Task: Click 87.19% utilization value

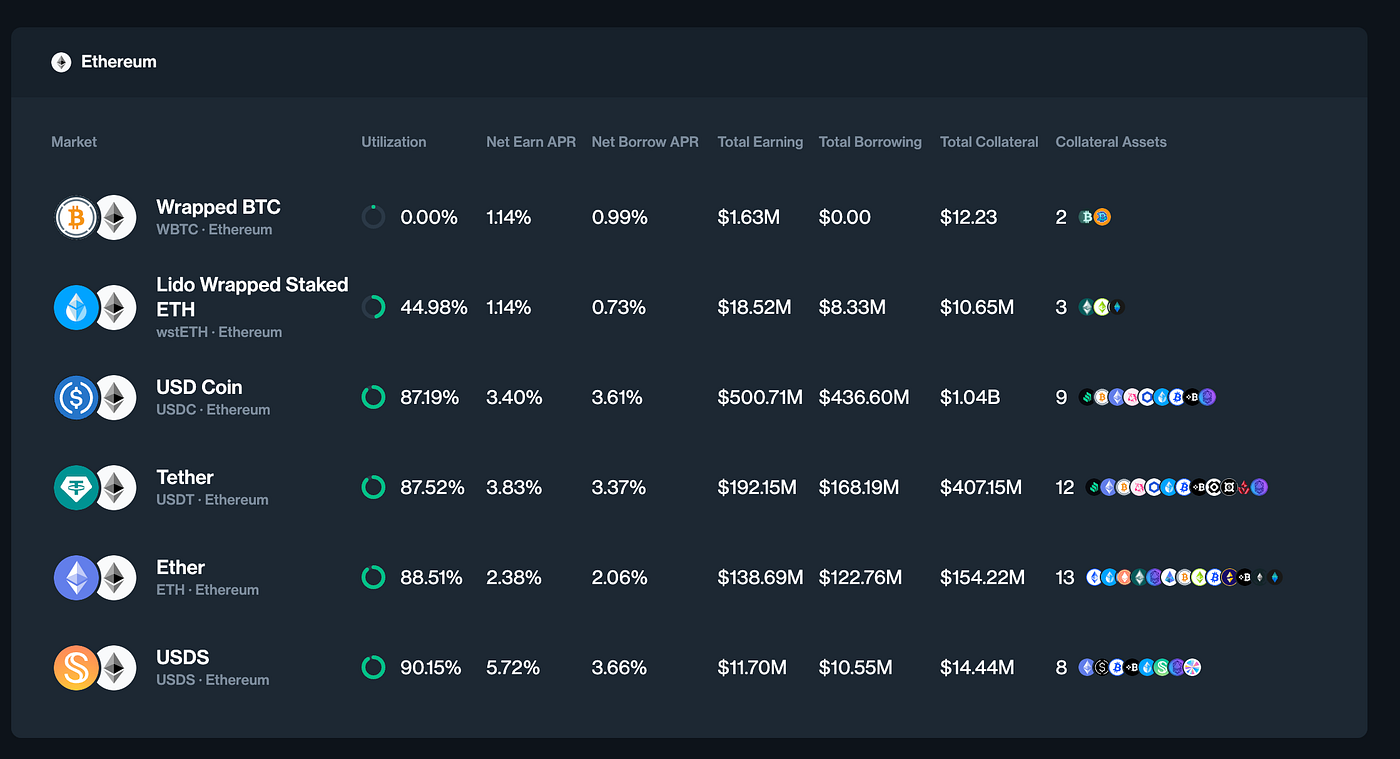Action: click(x=430, y=397)
